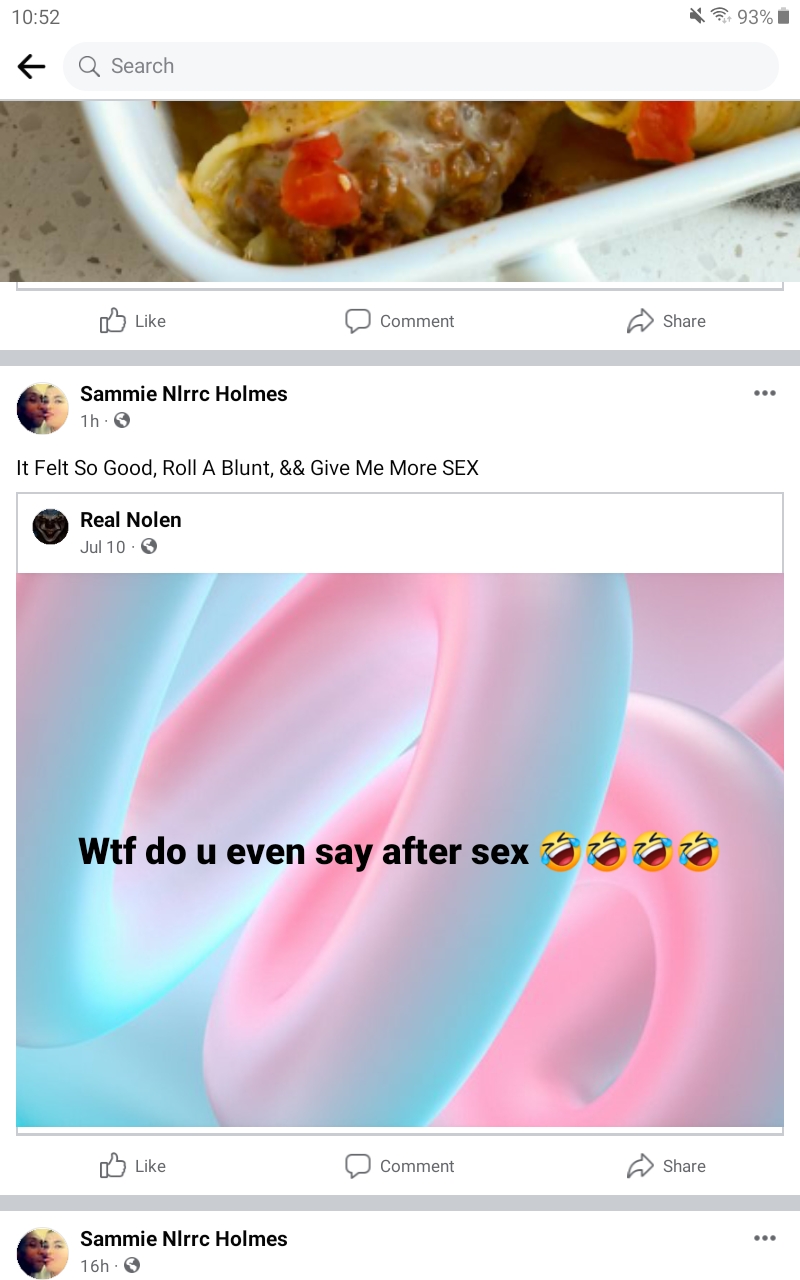
Task: Like the food photo post
Action: (133, 321)
